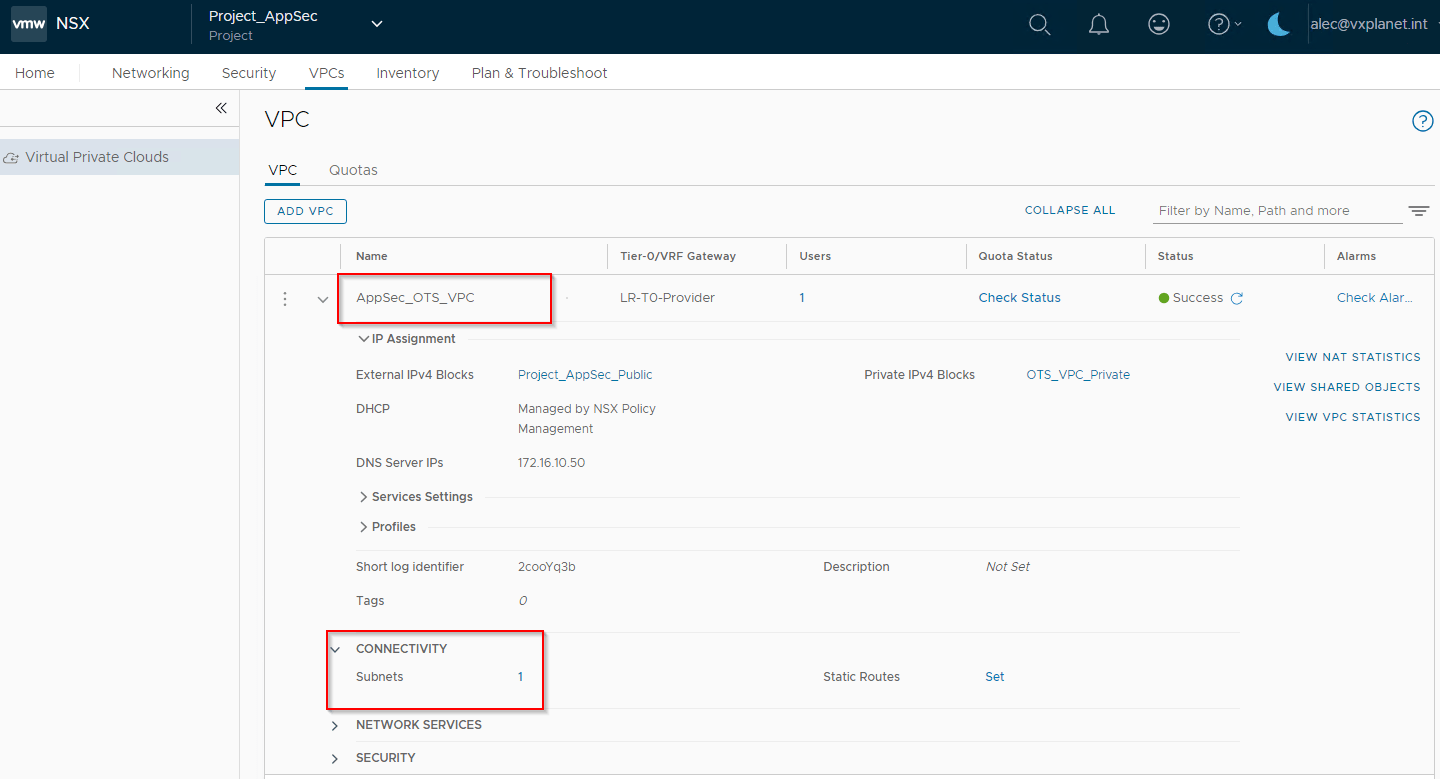Toggle dark mode moon icon
The width and height of the screenshot is (1440, 779).
[1279, 25]
